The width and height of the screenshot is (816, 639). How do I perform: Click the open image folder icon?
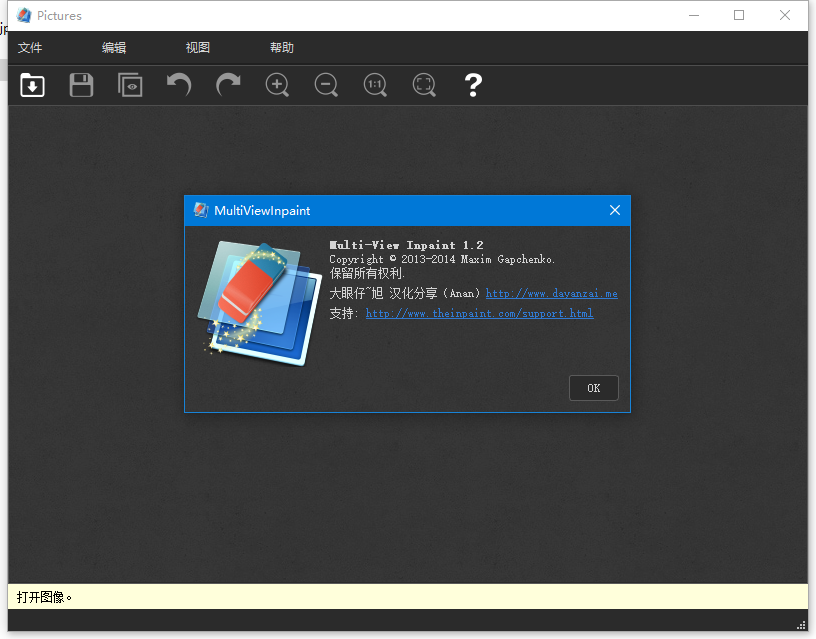coord(32,85)
